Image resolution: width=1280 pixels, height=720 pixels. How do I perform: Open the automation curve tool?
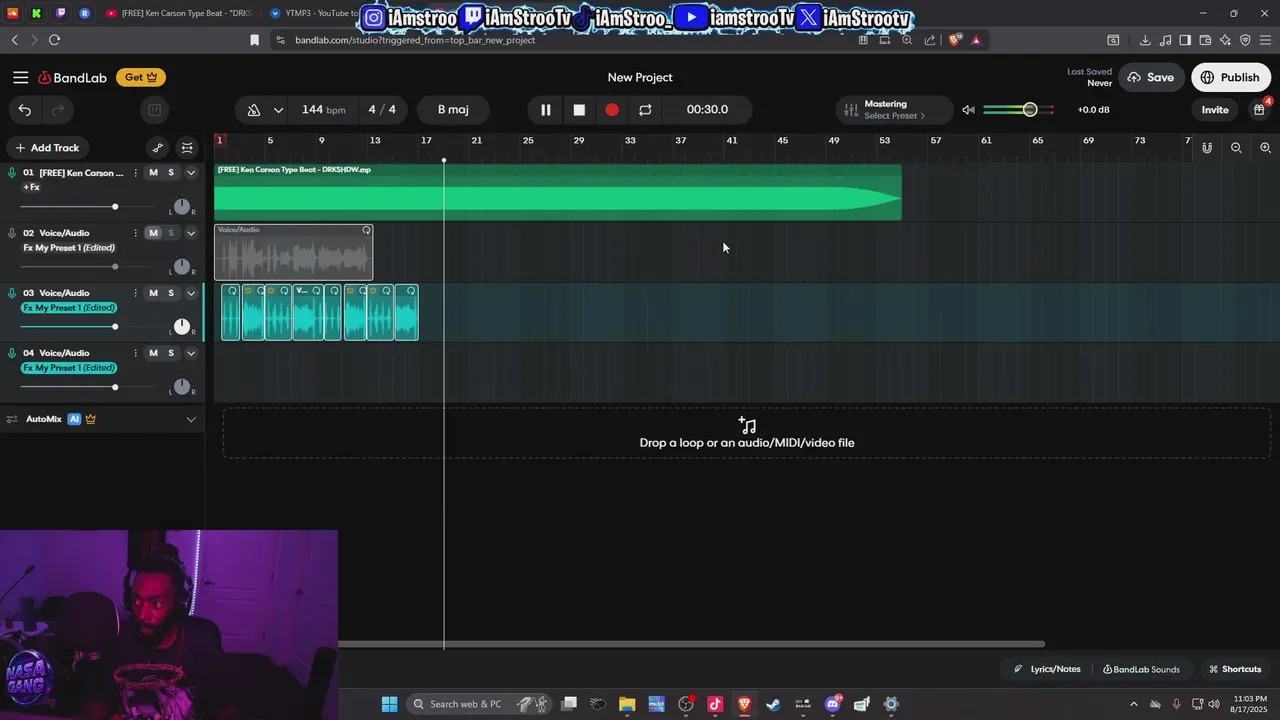[x=157, y=148]
